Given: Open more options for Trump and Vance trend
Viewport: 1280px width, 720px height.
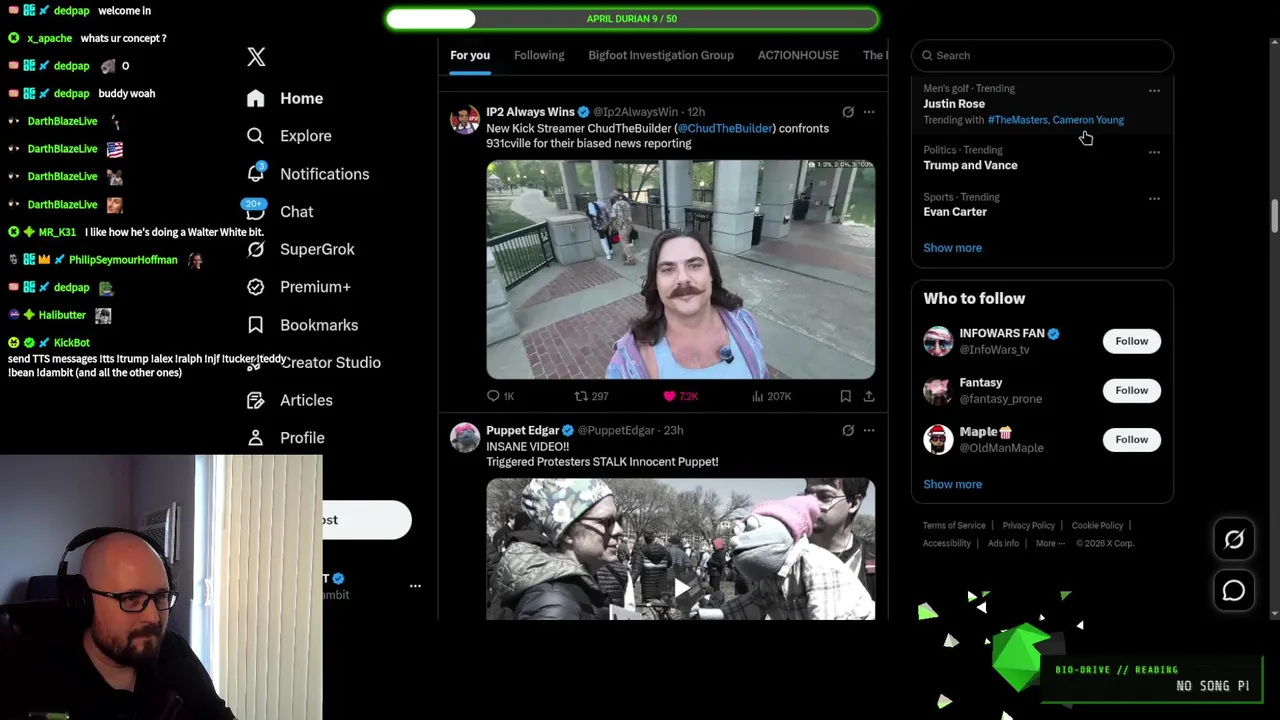Looking at the screenshot, I should coord(1154,153).
